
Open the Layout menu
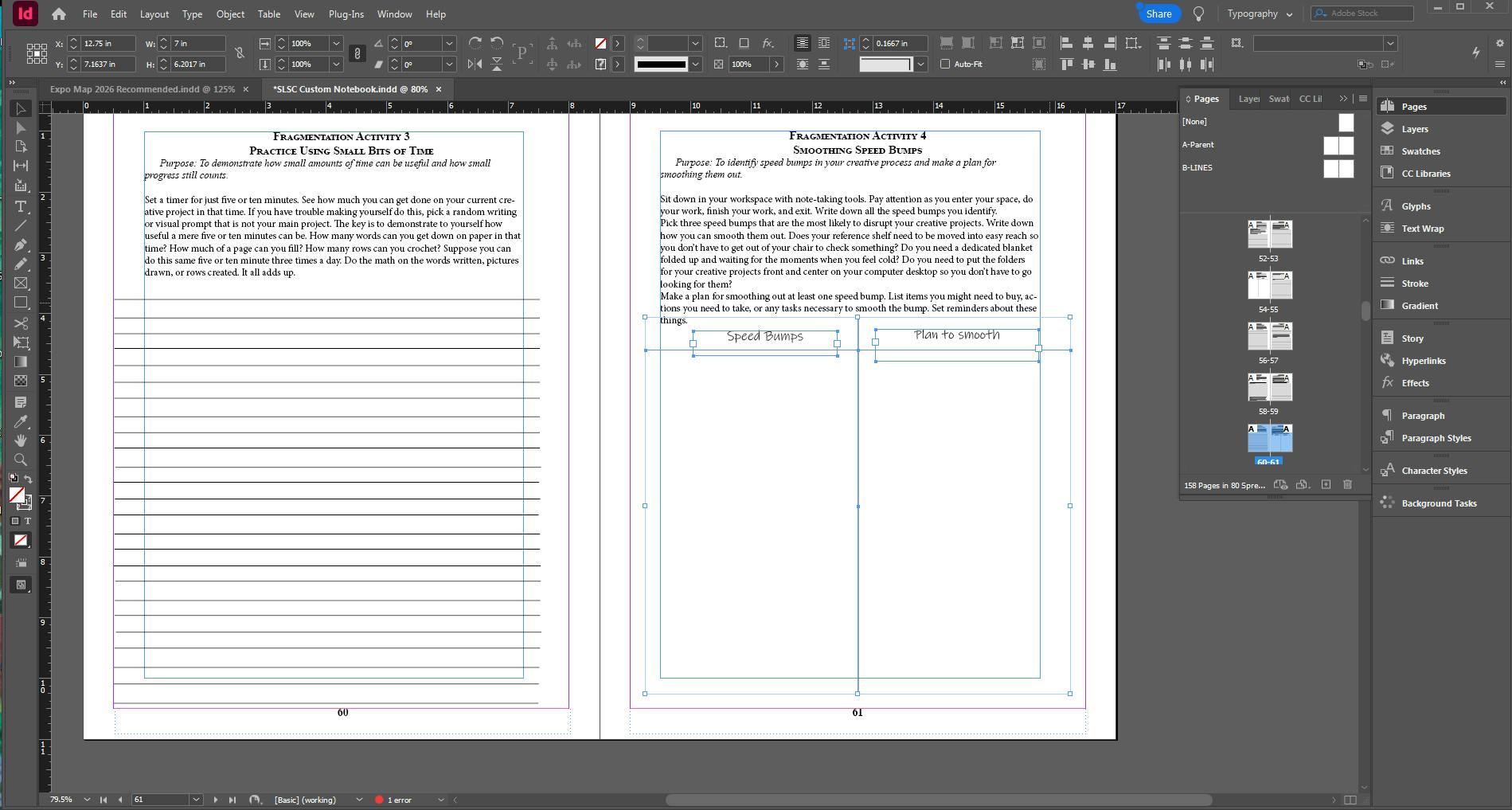coord(154,14)
